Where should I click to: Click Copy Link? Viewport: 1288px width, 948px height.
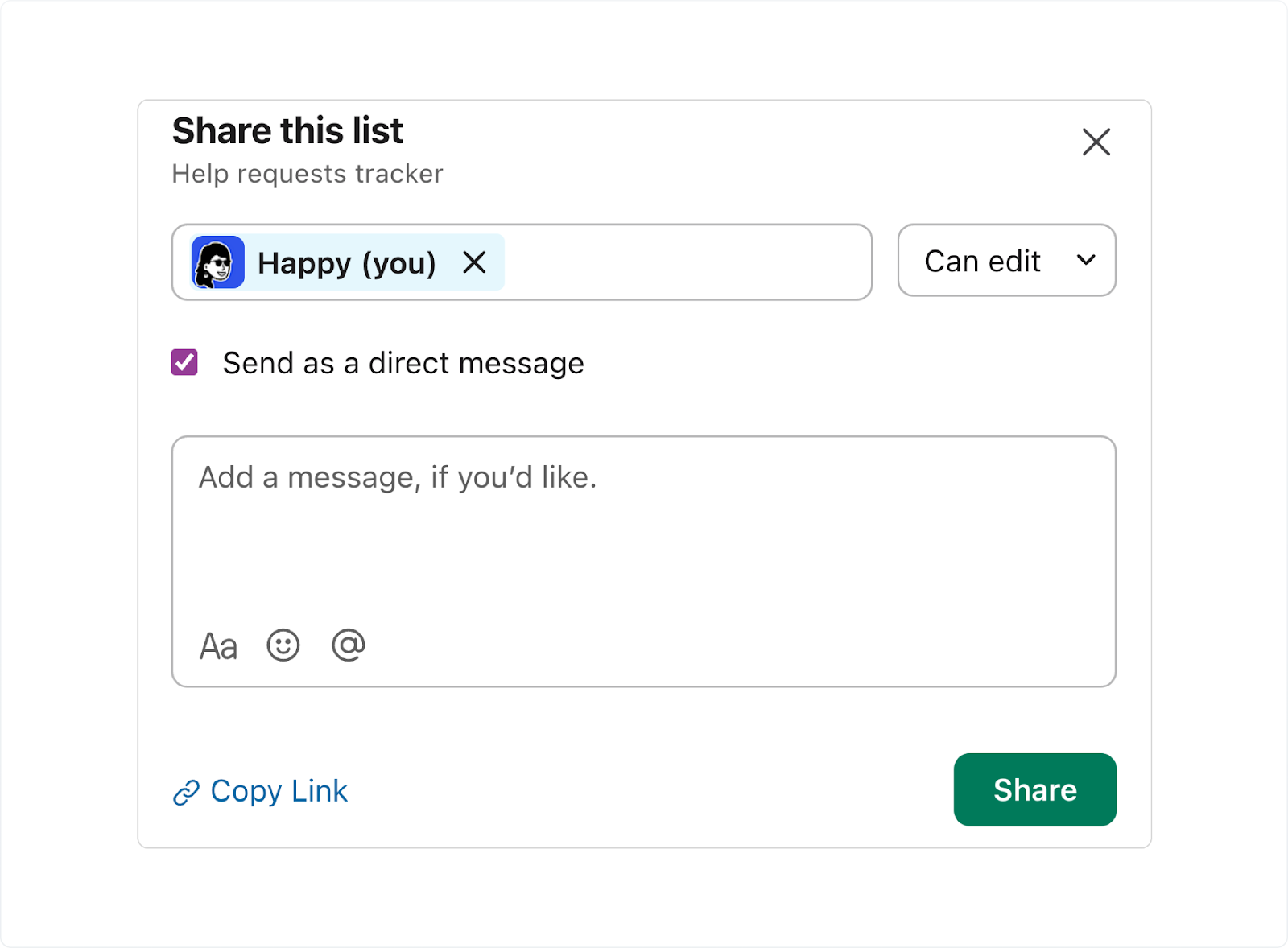coord(278,791)
